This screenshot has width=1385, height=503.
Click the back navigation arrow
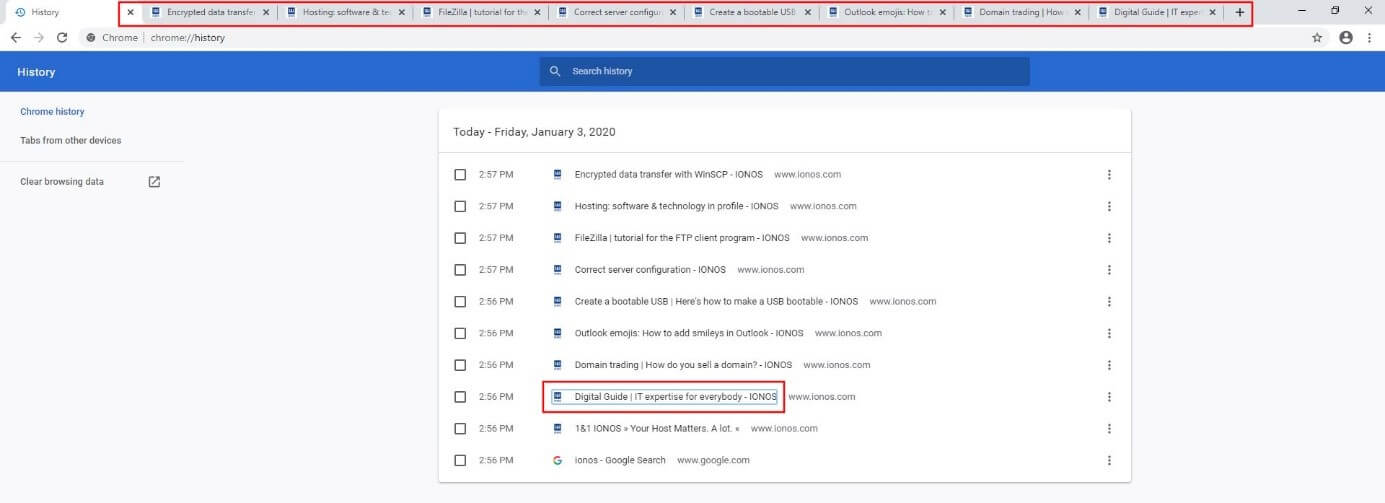point(15,37)
